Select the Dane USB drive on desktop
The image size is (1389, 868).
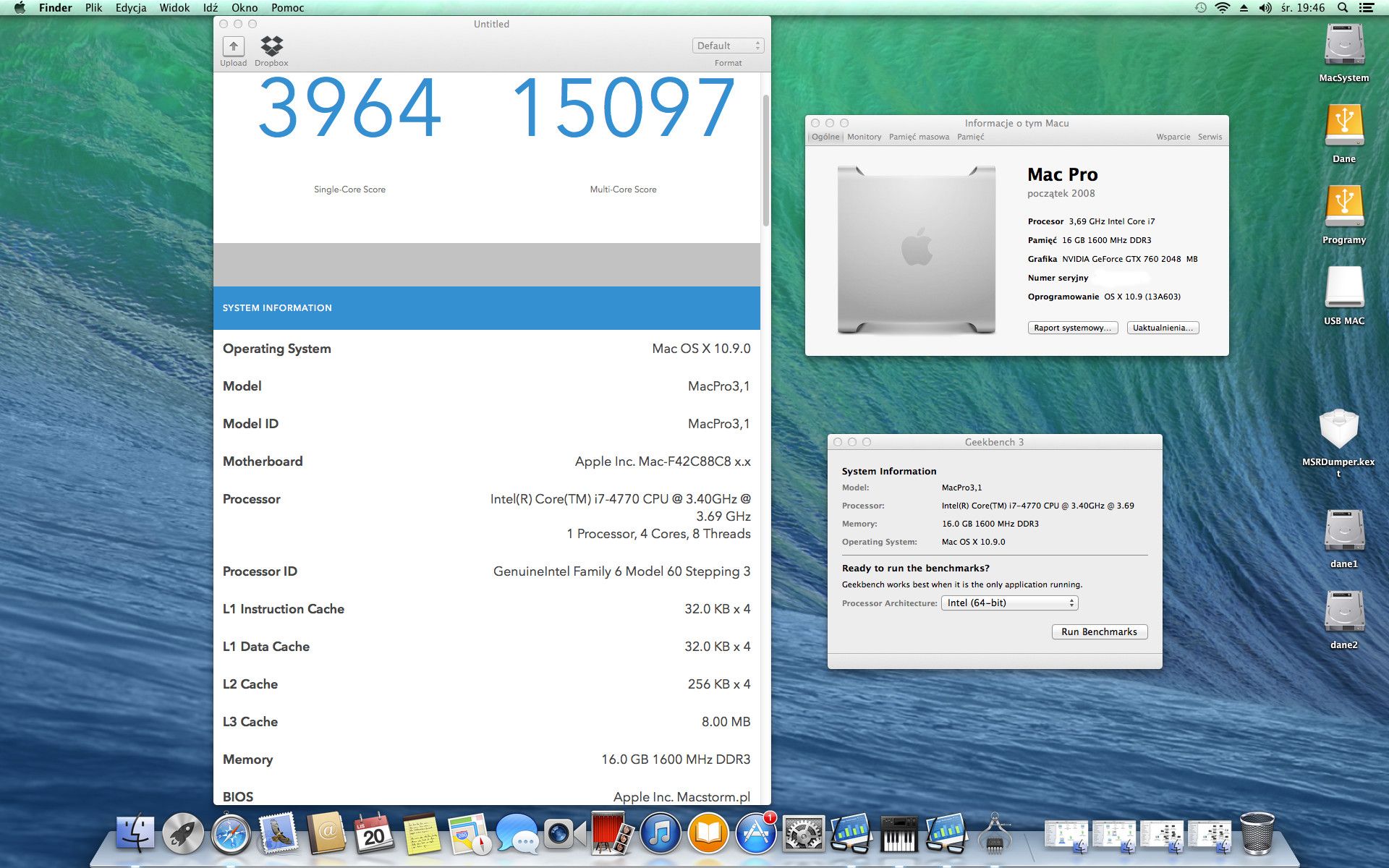[x=1344, y=126]
